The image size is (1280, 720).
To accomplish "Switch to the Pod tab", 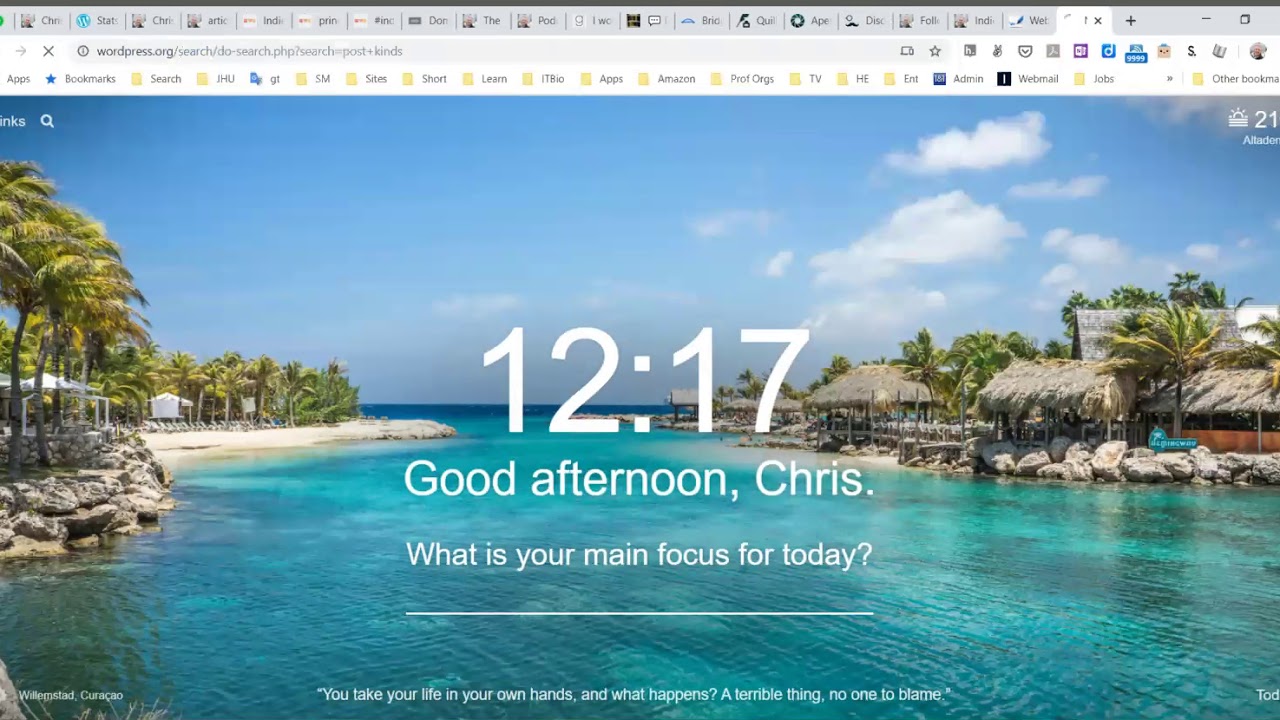I will click(x=538, y=20).
